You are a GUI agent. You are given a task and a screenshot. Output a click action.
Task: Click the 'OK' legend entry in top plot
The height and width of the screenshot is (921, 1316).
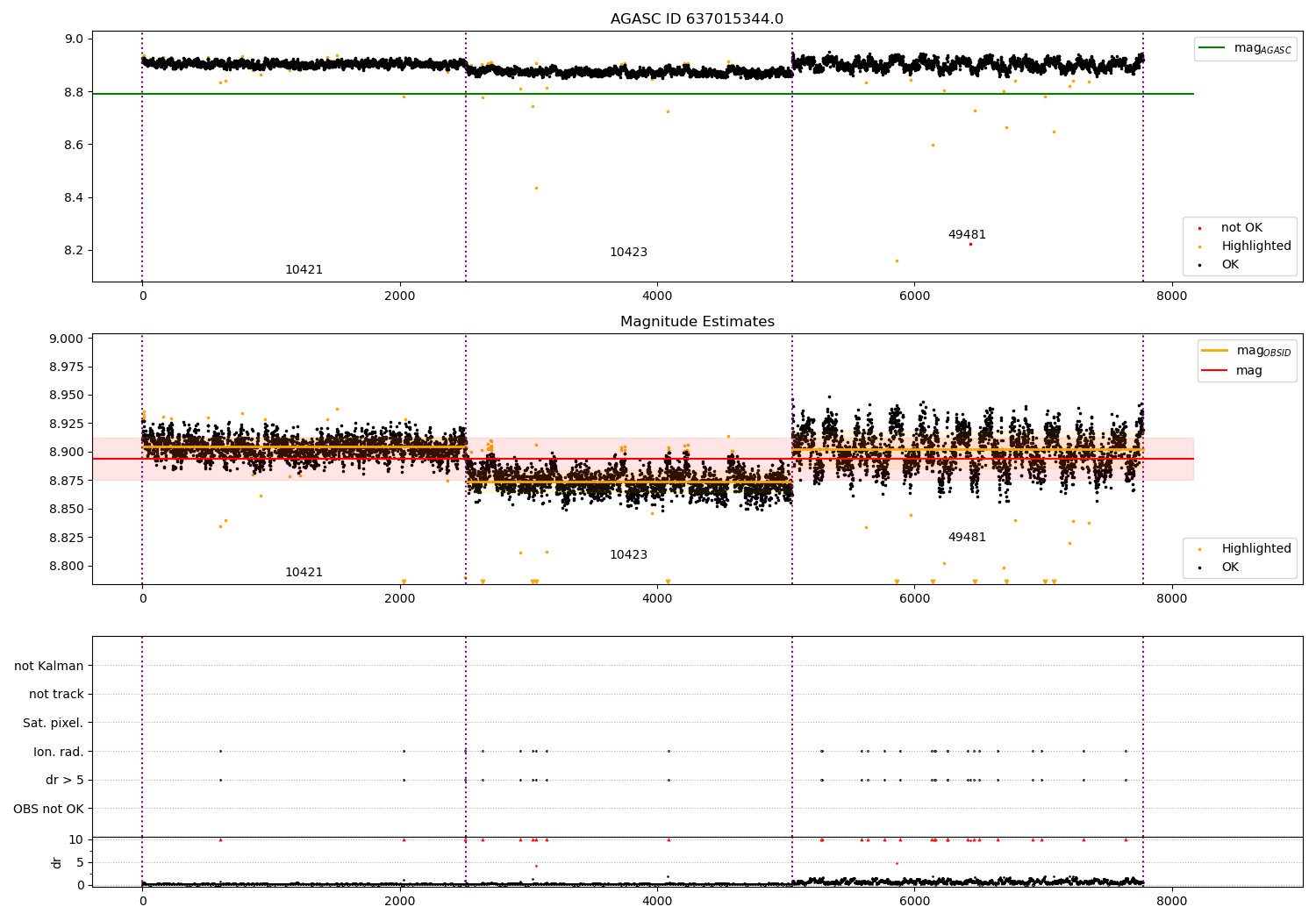pyautogui.click(x=1230, y=265)
